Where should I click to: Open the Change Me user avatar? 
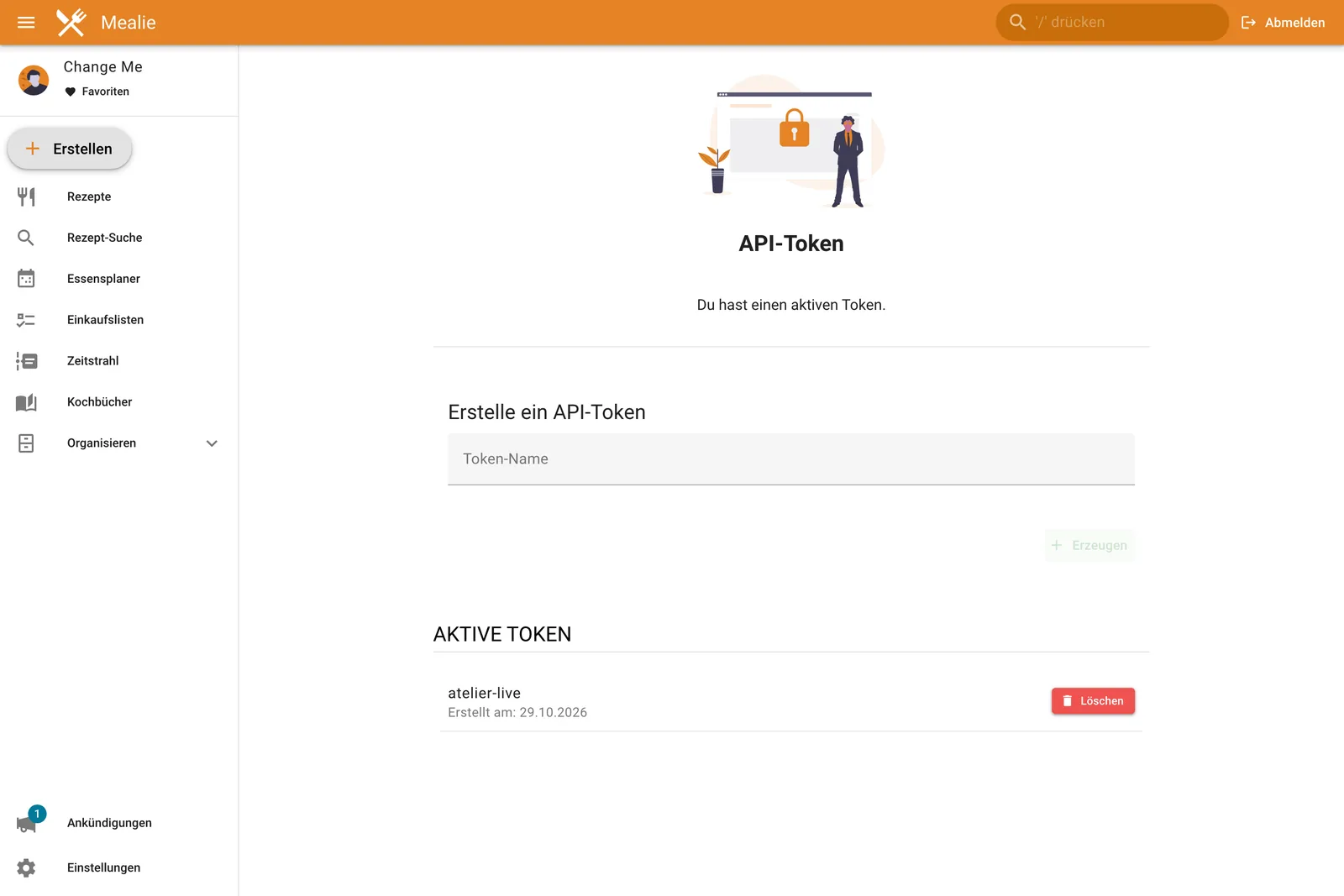34,80
